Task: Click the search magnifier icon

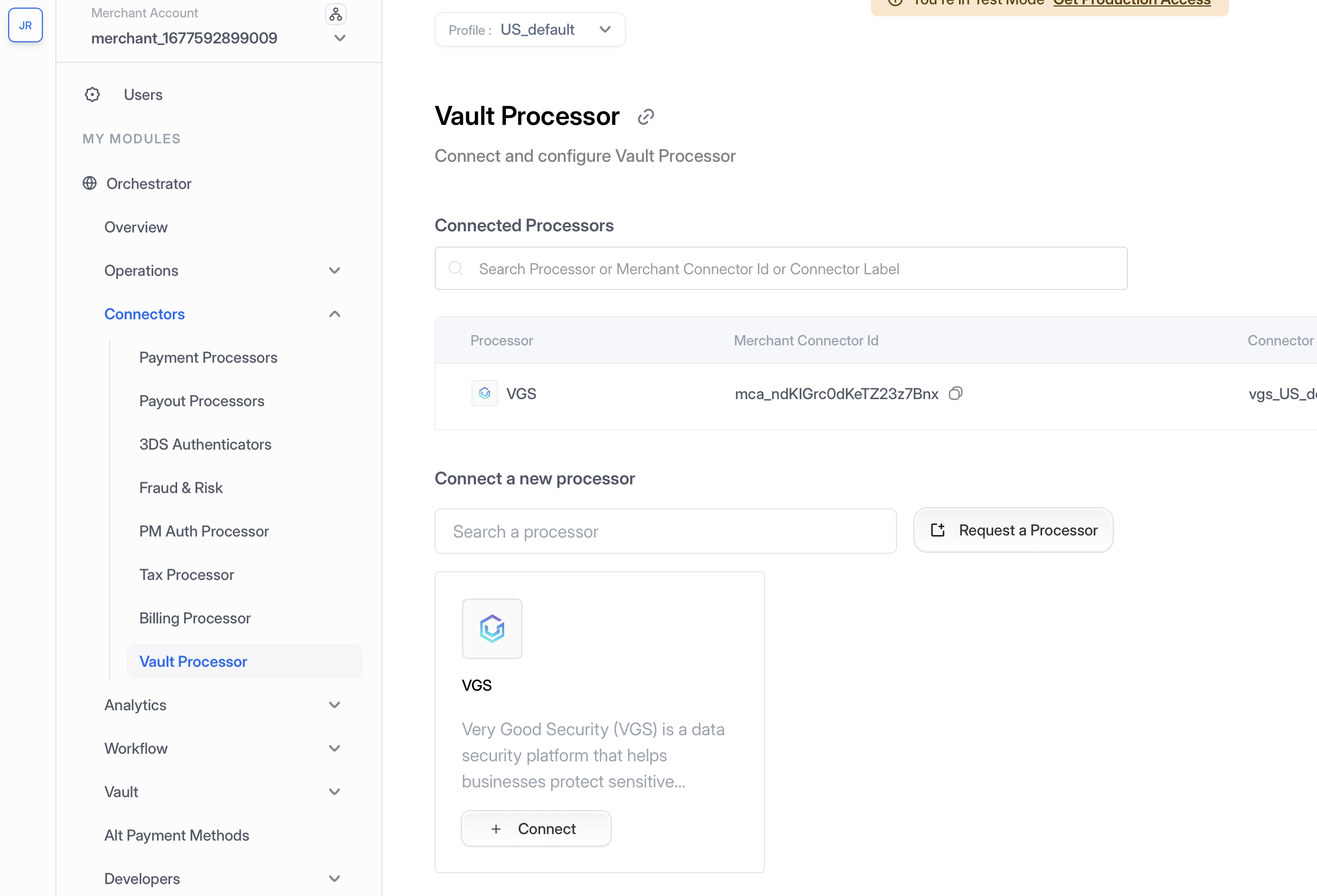Action: 456,268
